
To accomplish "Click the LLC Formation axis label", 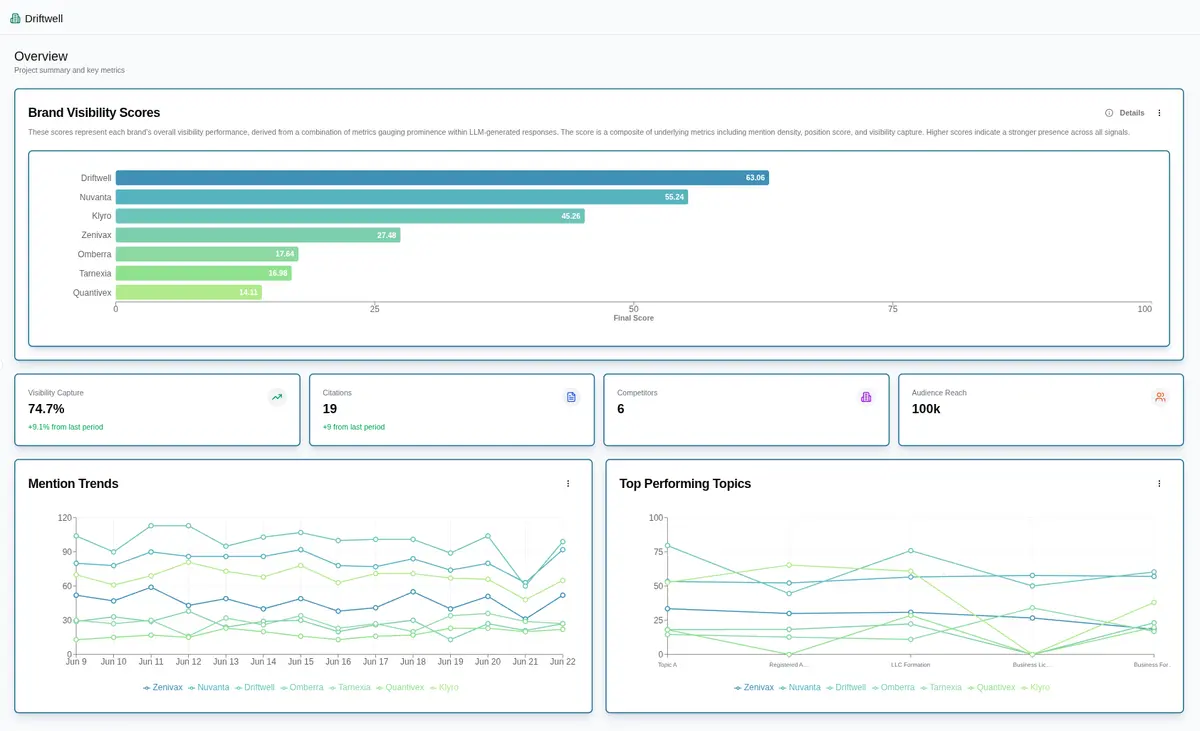I will tap(910, 664).
